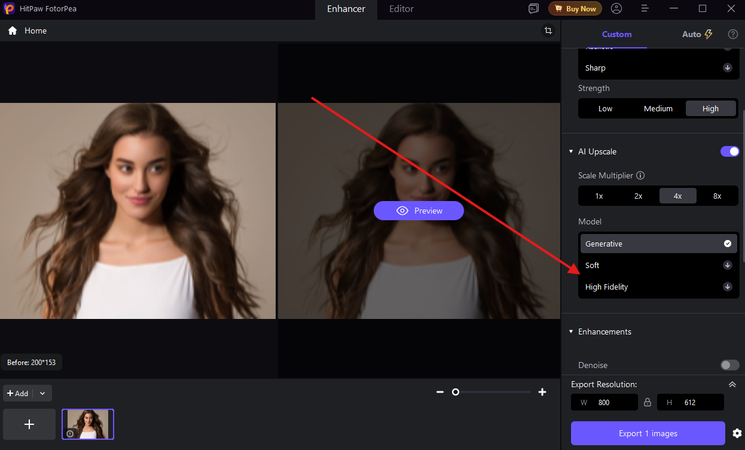Click the Model label text
The width and height of the screenshot is (745, 450).
tap(590, 222)
